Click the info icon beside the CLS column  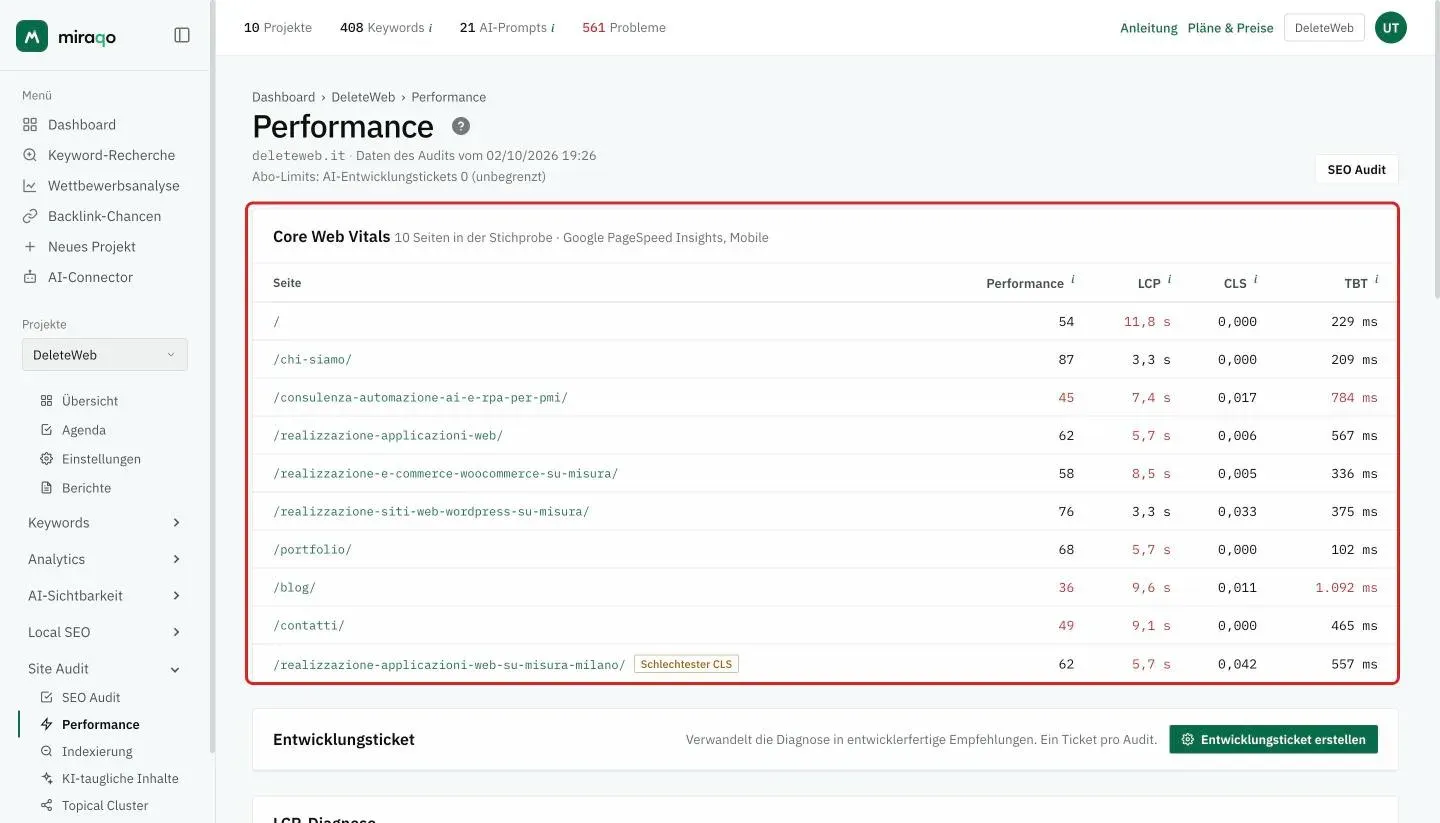point(1255,280)
